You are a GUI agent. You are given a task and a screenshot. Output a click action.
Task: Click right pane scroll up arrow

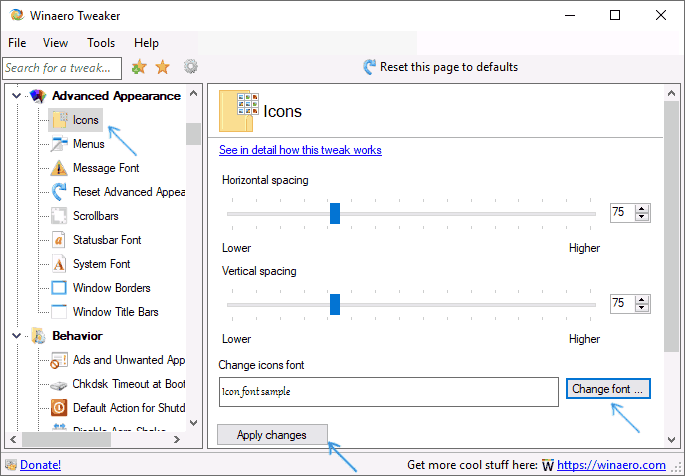[671, 93]
